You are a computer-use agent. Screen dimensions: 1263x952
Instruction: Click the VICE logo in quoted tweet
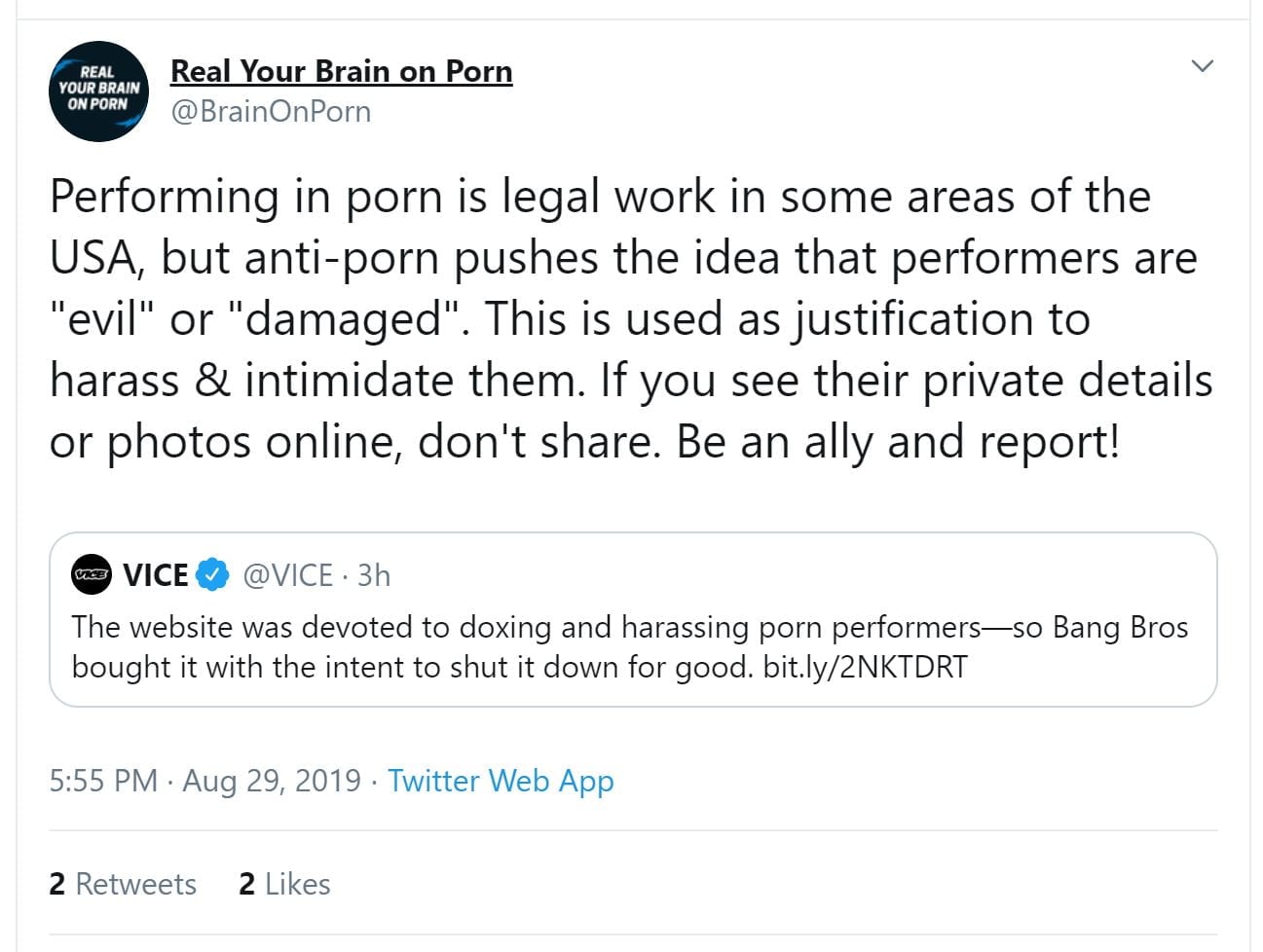92,575
